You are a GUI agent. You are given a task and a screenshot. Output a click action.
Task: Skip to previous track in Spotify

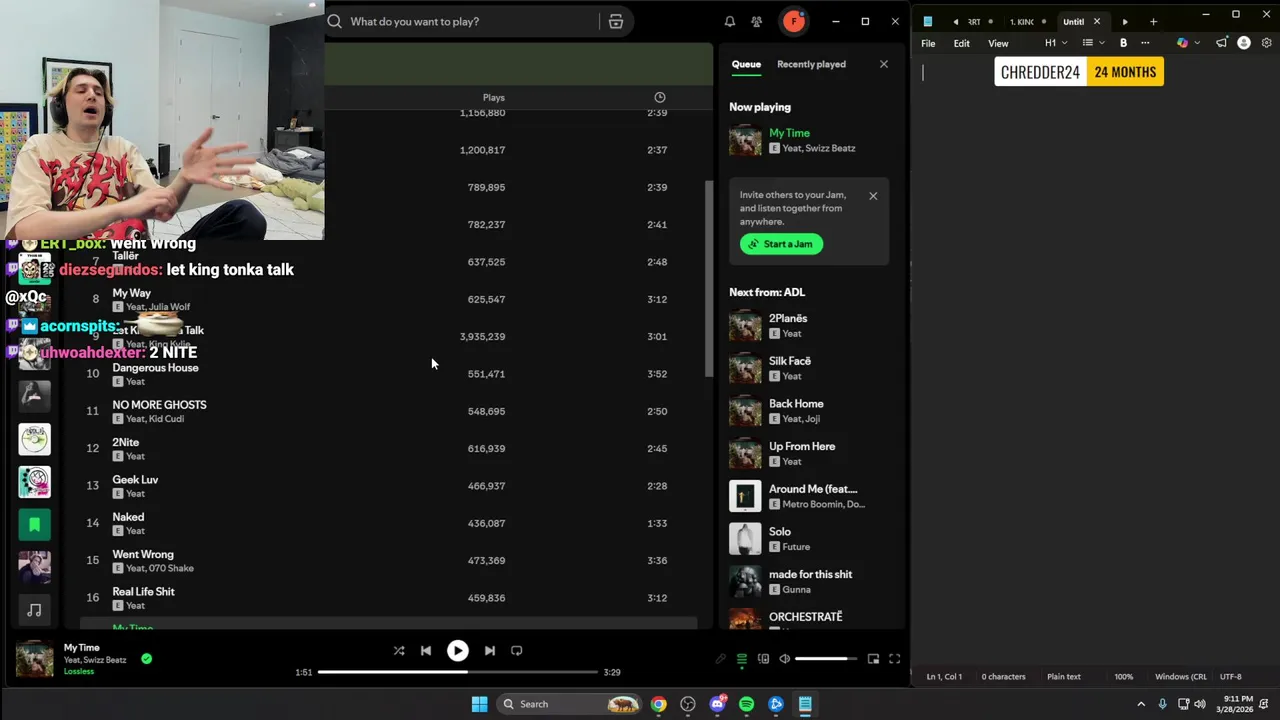point(426,650)
